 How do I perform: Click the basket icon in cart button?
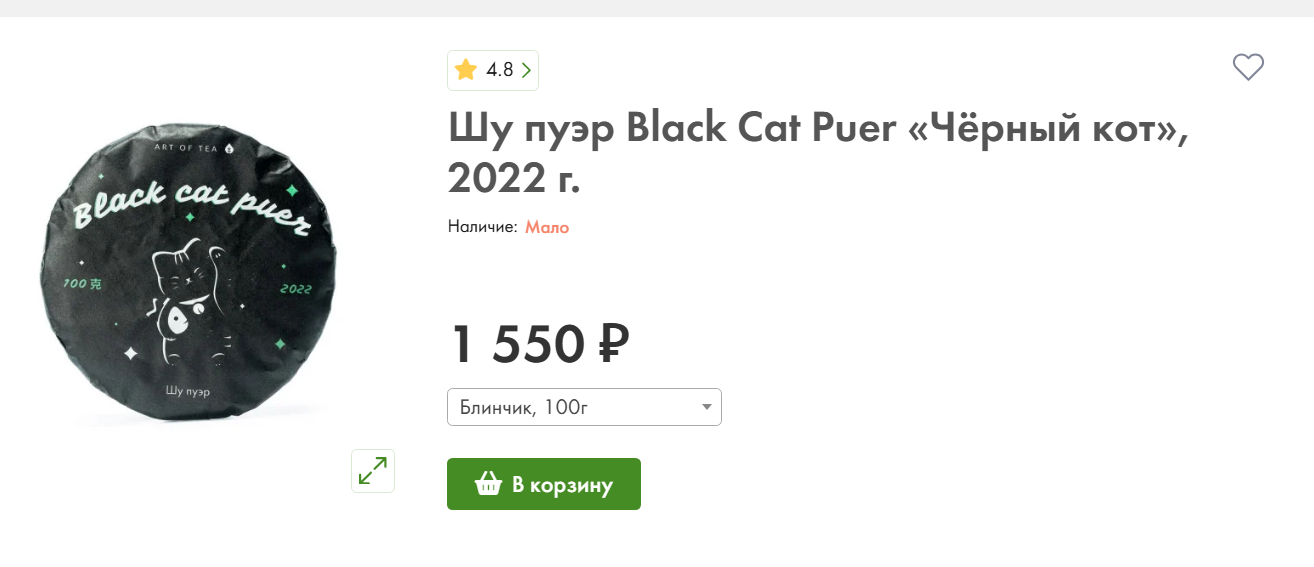[x=488, y=485]
